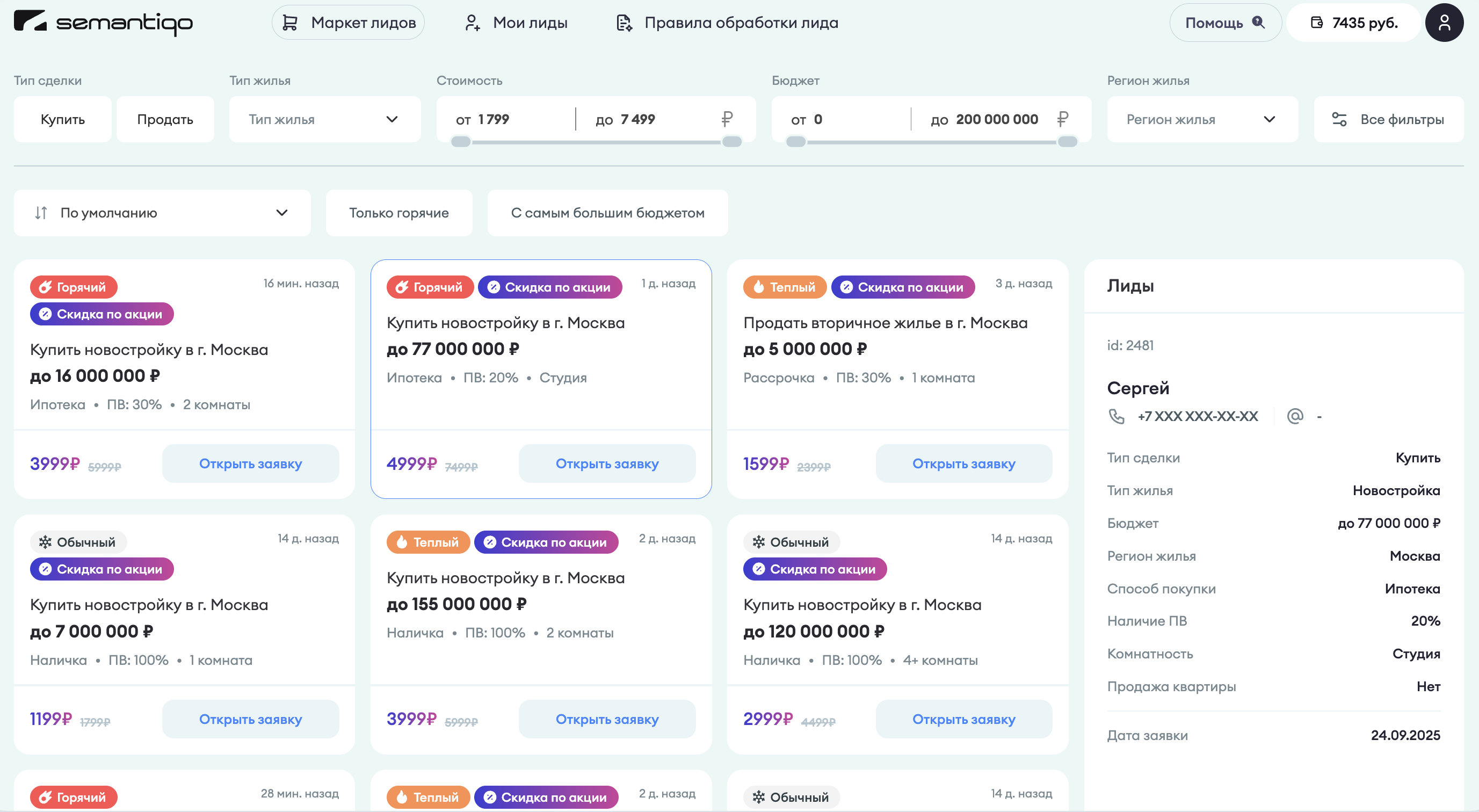This screenshot has width=1479, height=812.
Task: Click the right handle of Стоимость slider
Action: (x=731, y=142)
